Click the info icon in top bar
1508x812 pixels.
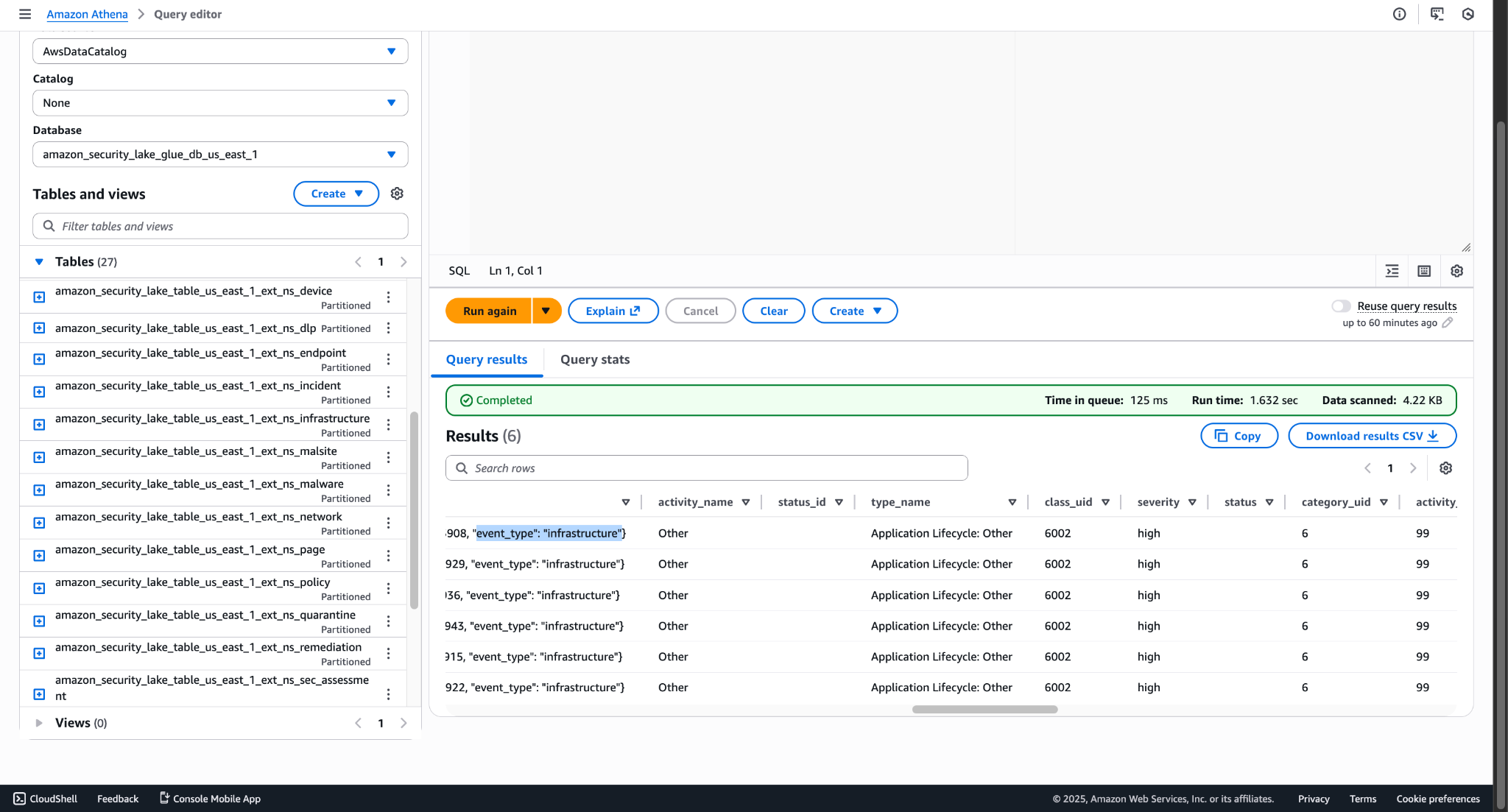pos(1399,14)
